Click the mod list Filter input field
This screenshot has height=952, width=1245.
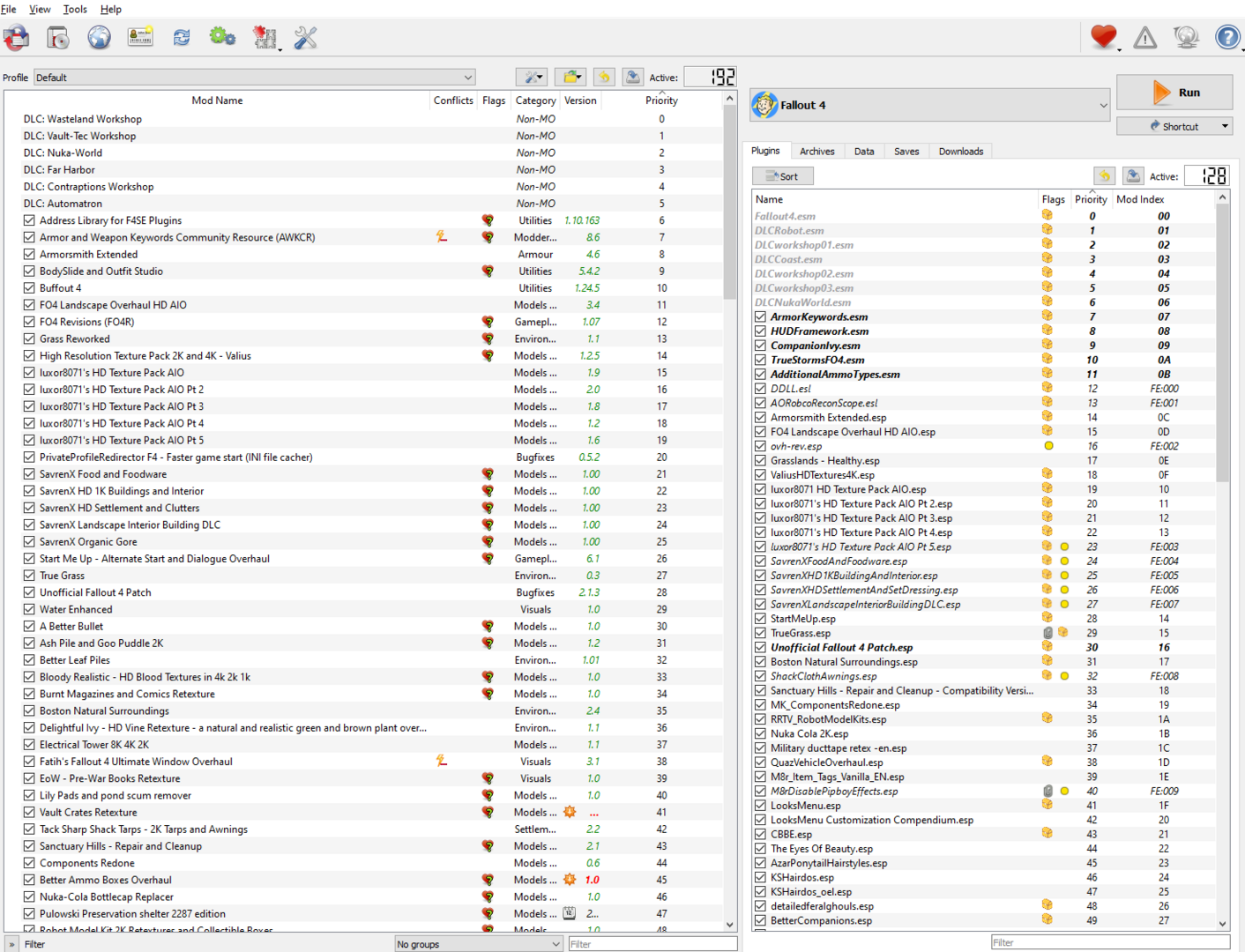click(652, 944)
